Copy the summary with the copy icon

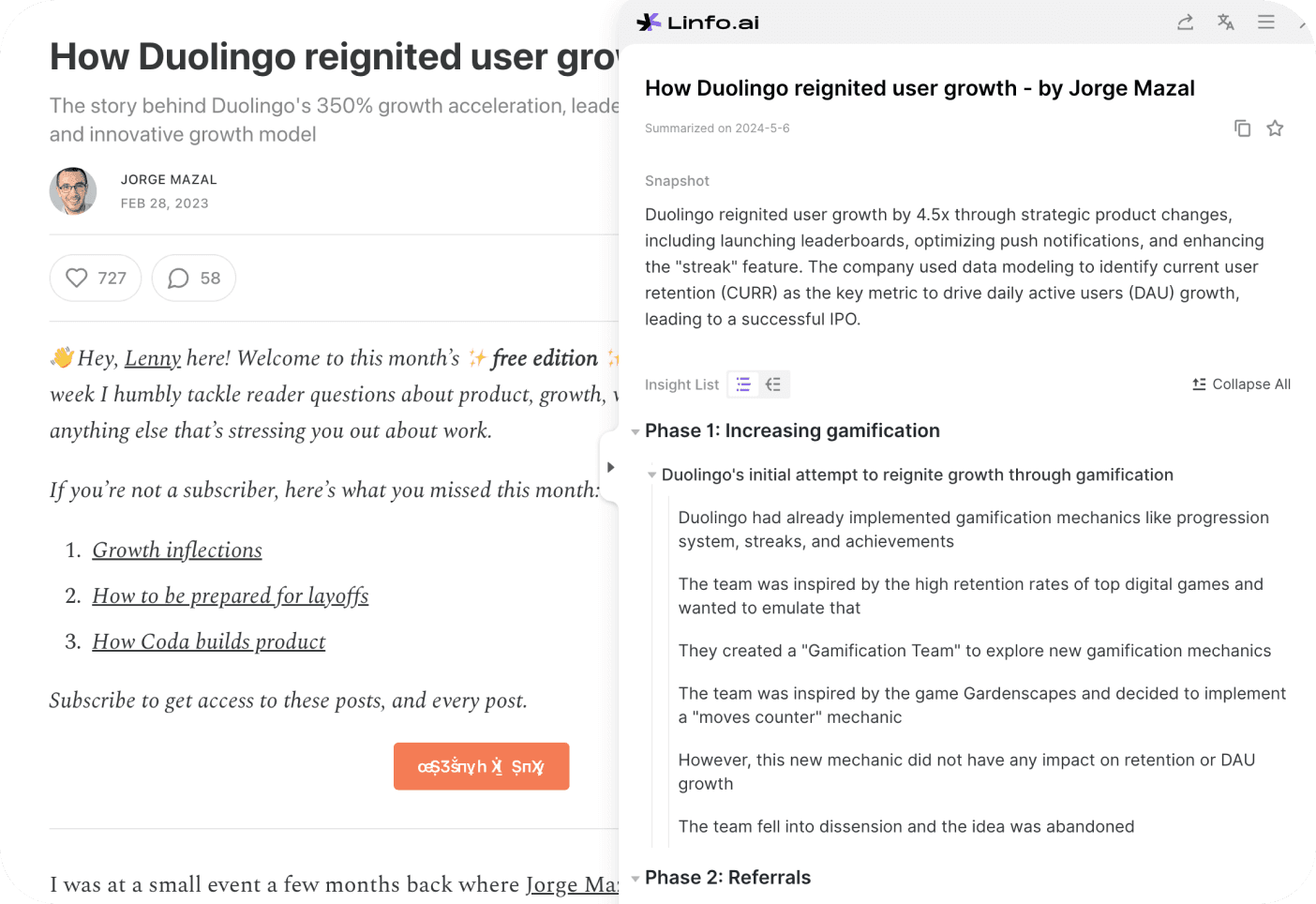(1243, 128)
